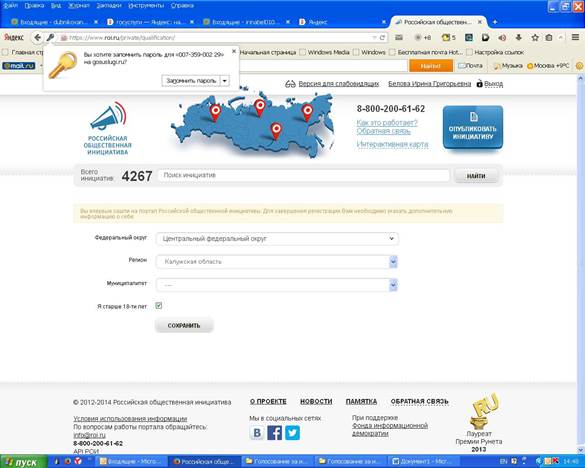Click the Yandex browser icon in quick launch
585x468 pixels.
click(78, 461)
